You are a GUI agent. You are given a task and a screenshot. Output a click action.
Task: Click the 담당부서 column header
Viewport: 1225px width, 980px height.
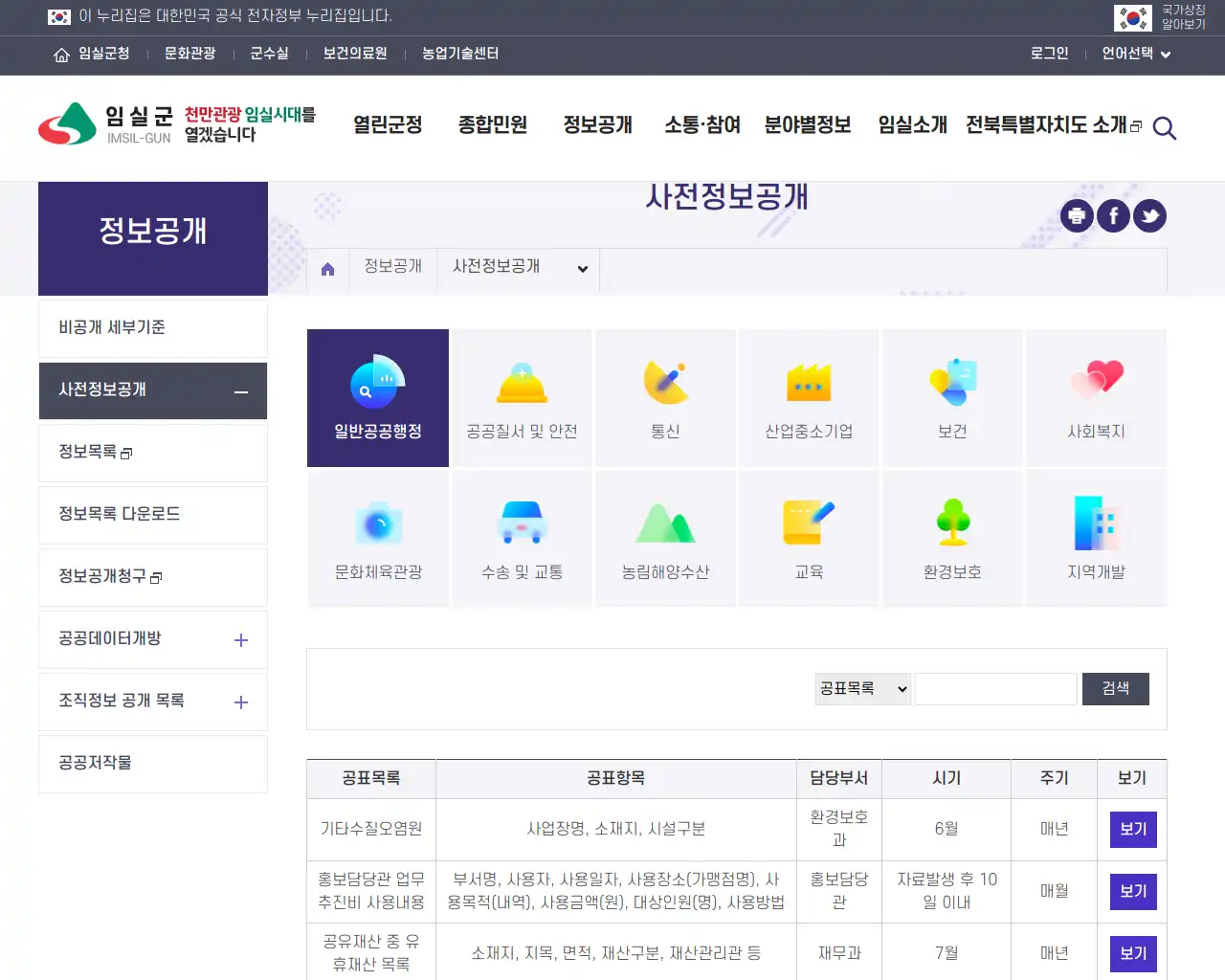coord(839,779)
